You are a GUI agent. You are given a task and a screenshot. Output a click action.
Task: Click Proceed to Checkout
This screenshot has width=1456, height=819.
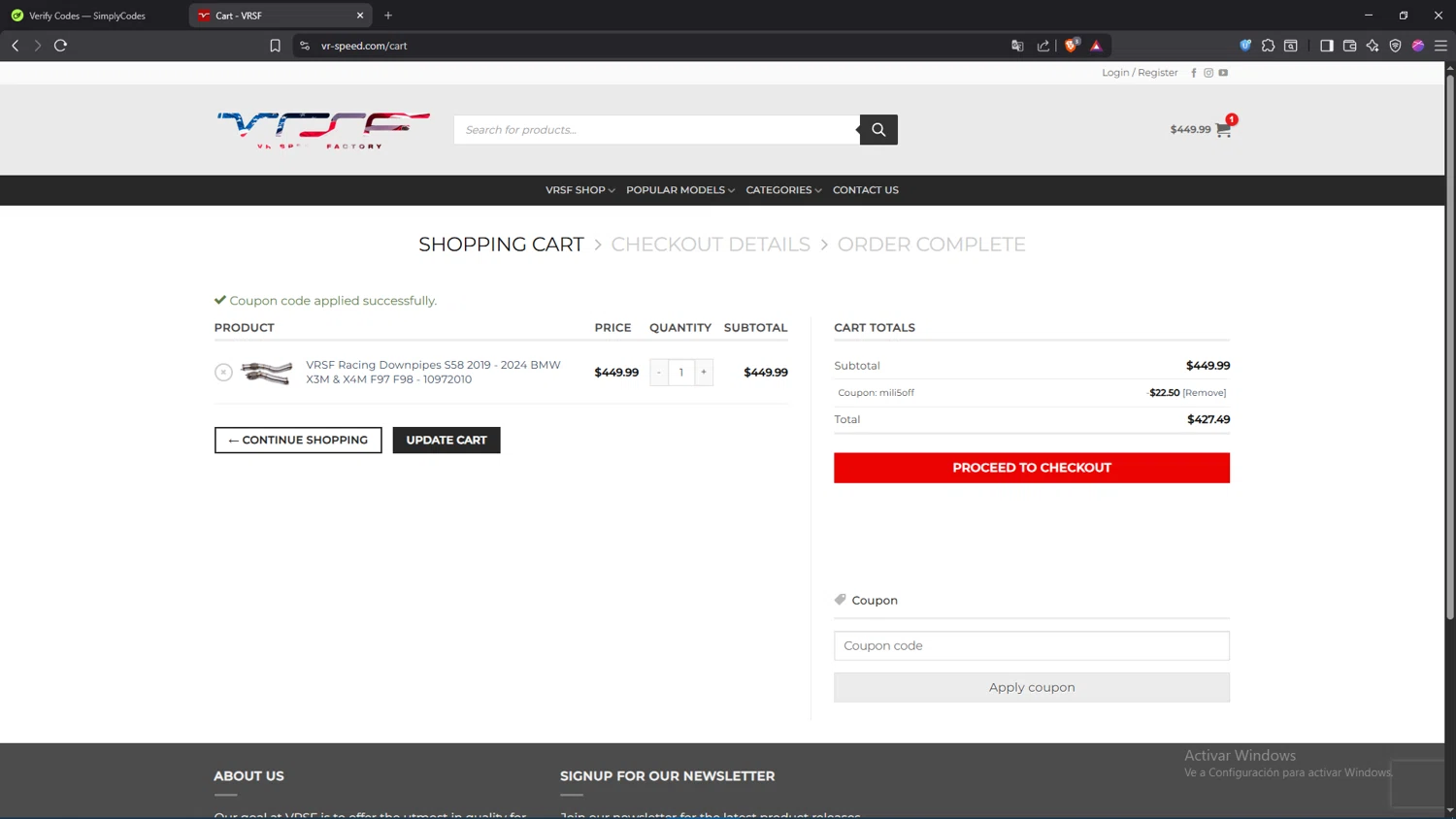point(1032,468)
